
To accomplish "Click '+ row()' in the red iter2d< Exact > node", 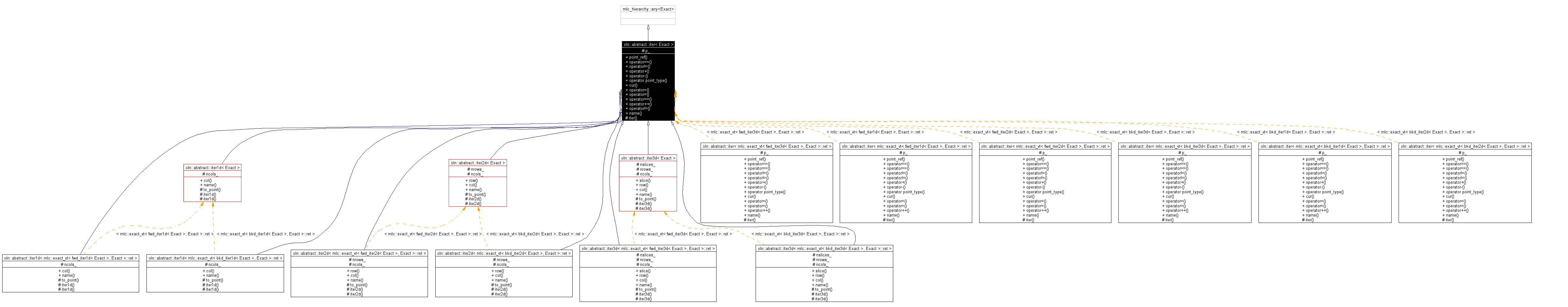I will pyautogui.click(x=472, y=180).
